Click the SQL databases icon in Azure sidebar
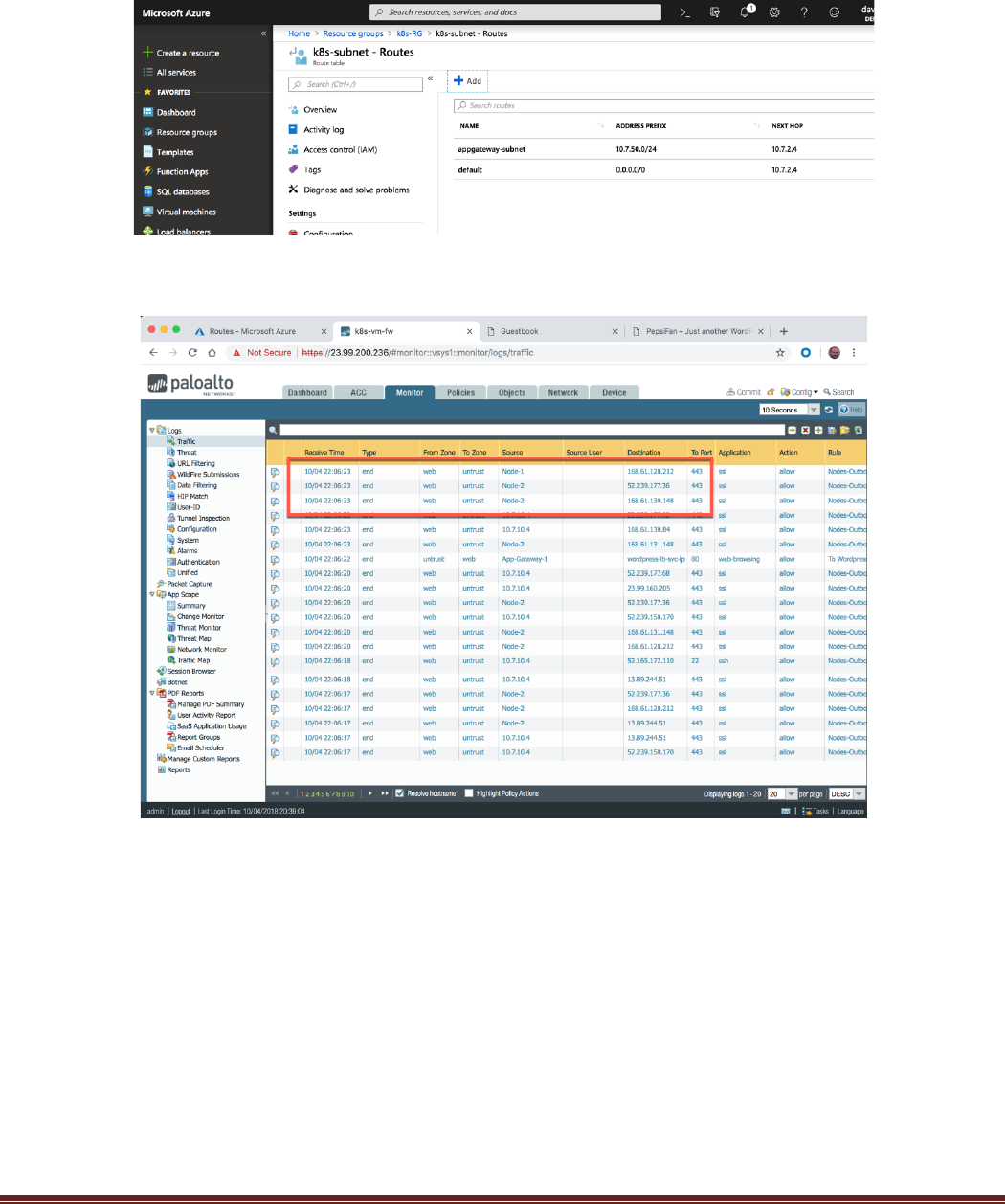 coord(148,191)
